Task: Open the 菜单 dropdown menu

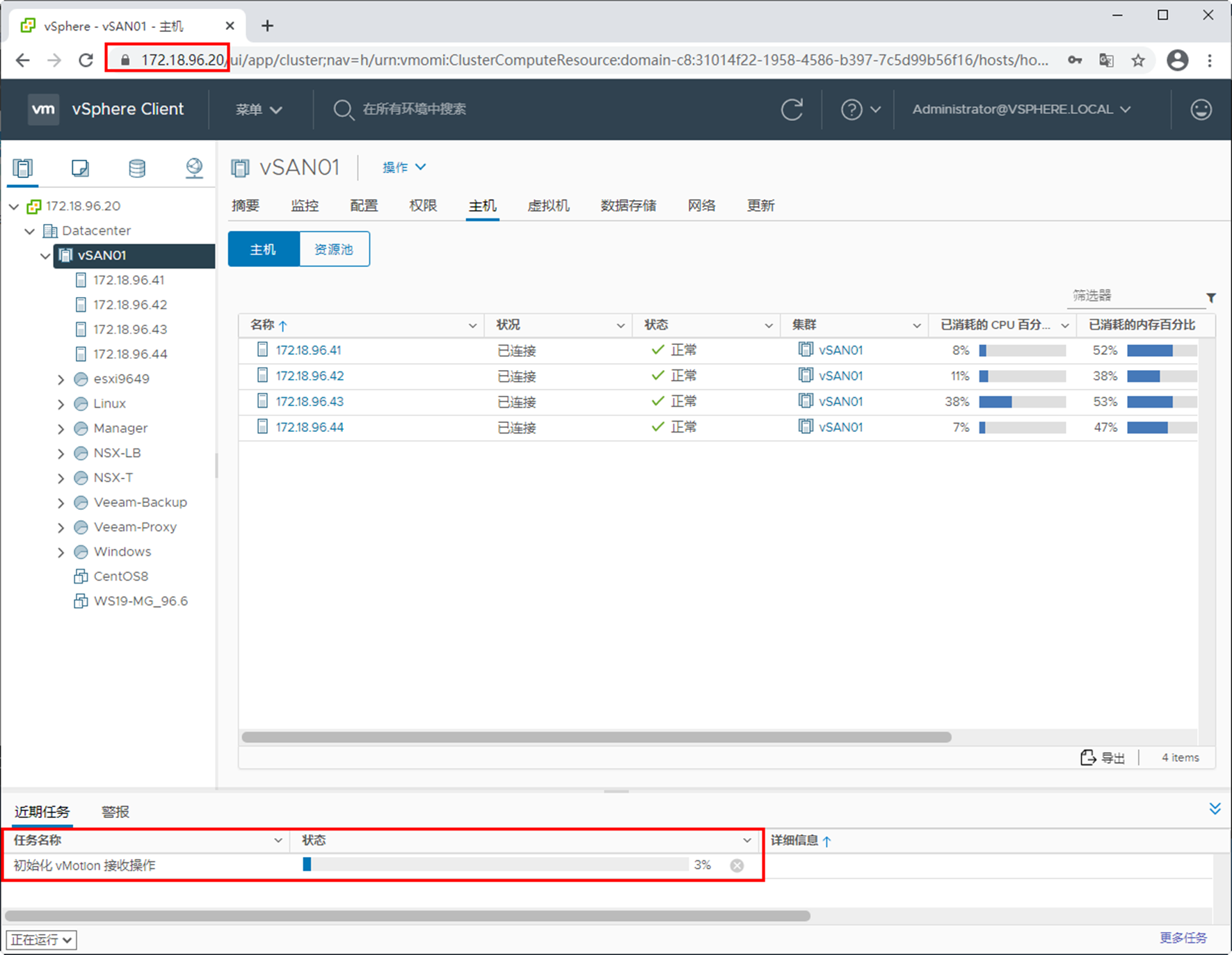Action: 259,109
